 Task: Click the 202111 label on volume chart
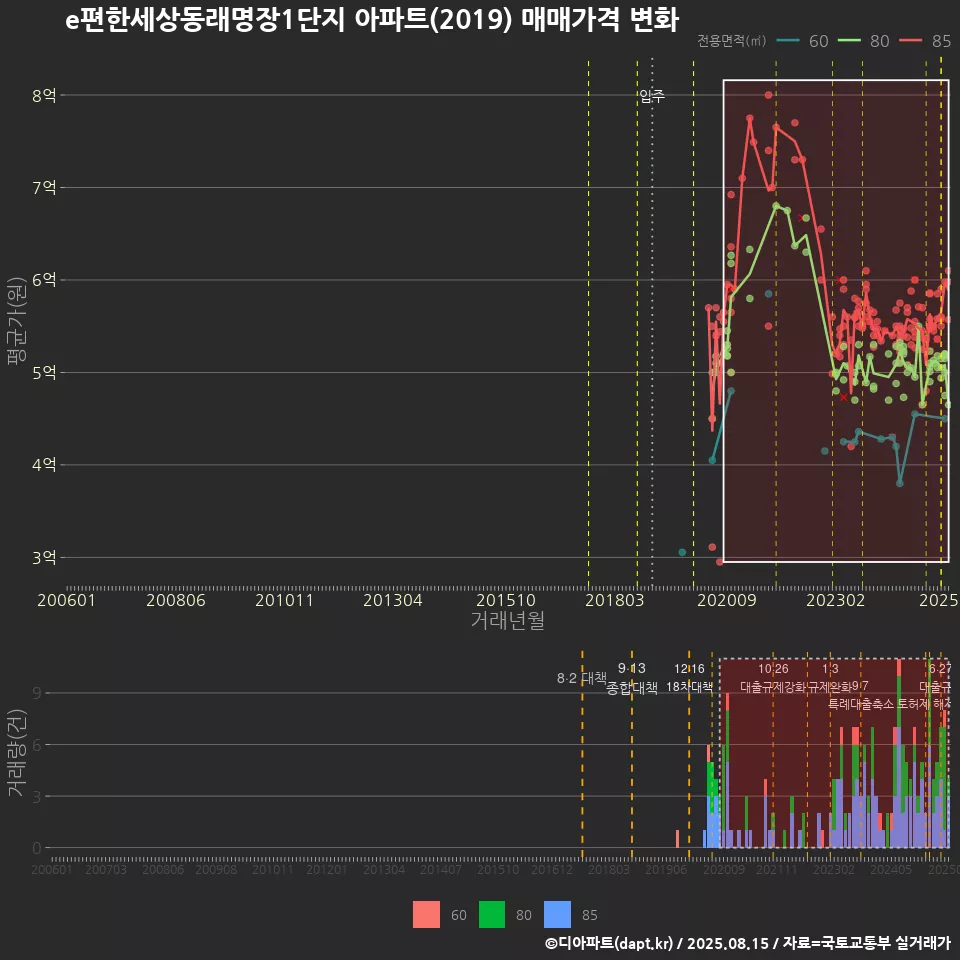777,869
